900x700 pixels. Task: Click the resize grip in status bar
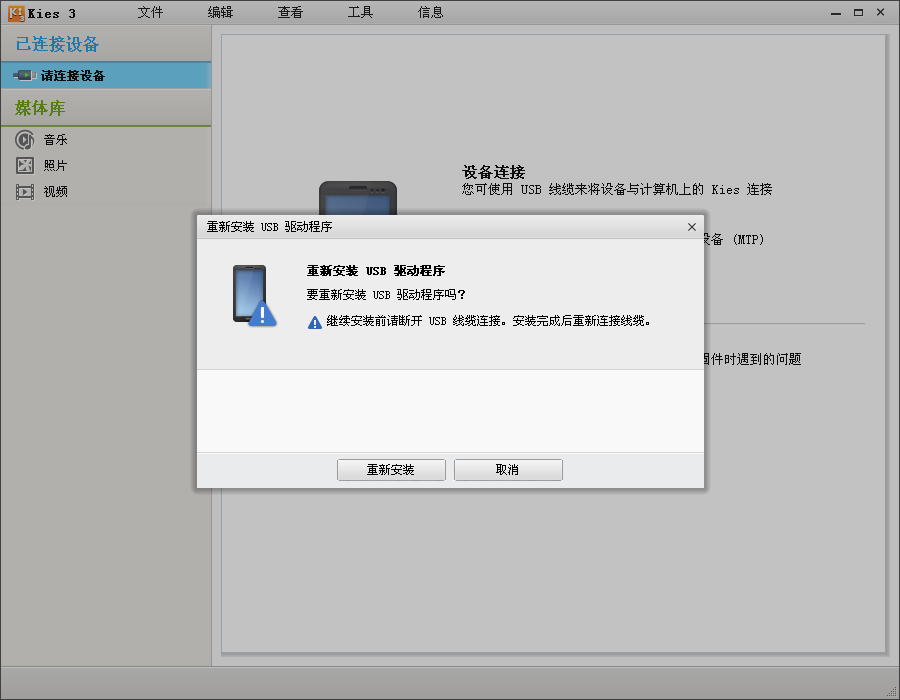(893, 692)
